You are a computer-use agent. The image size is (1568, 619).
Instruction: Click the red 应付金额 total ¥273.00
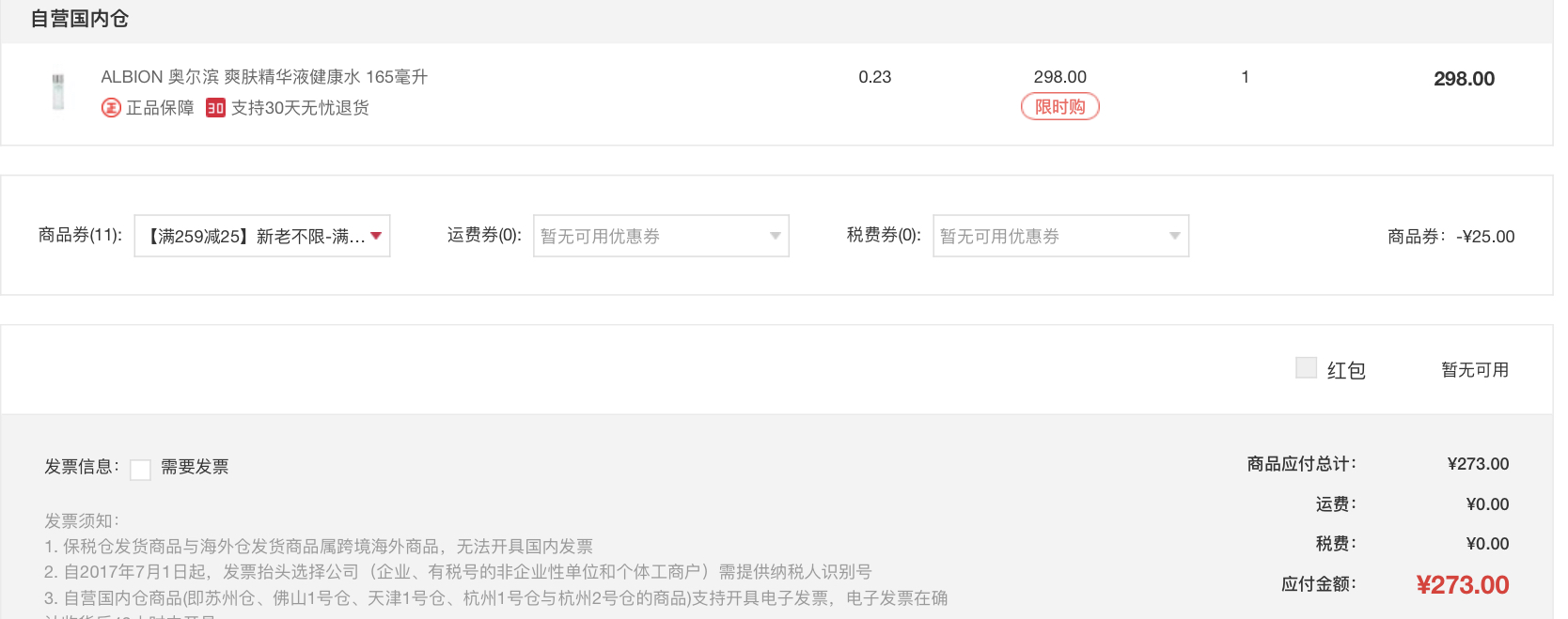[x=1463, y=585]
